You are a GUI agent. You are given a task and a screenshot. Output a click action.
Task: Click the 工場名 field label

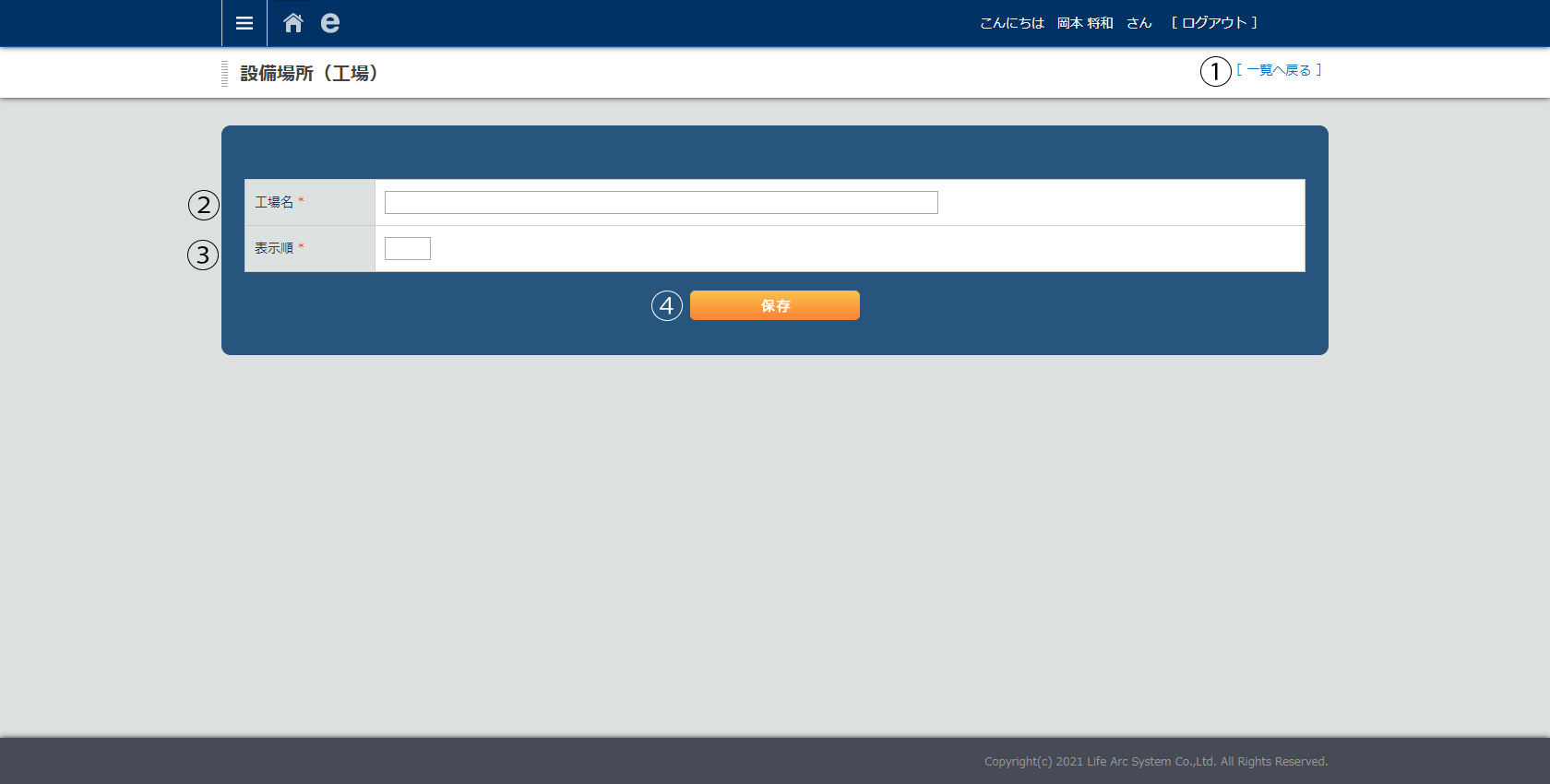click(x=274, y=202)
